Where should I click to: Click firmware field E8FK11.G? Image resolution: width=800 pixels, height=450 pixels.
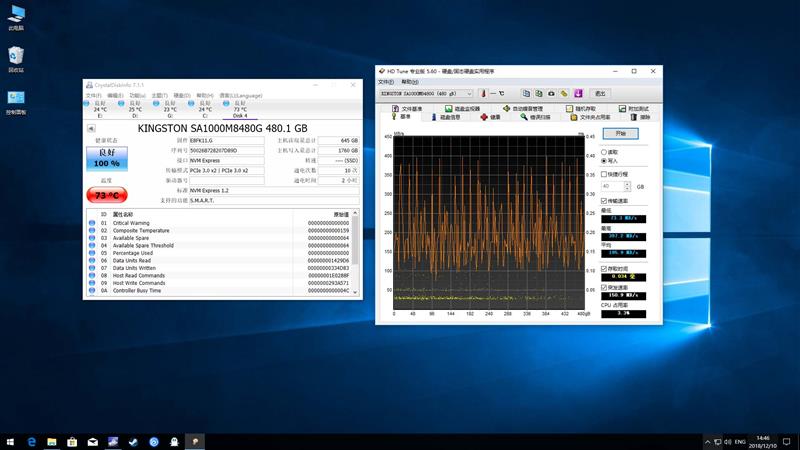coord(227,140)
